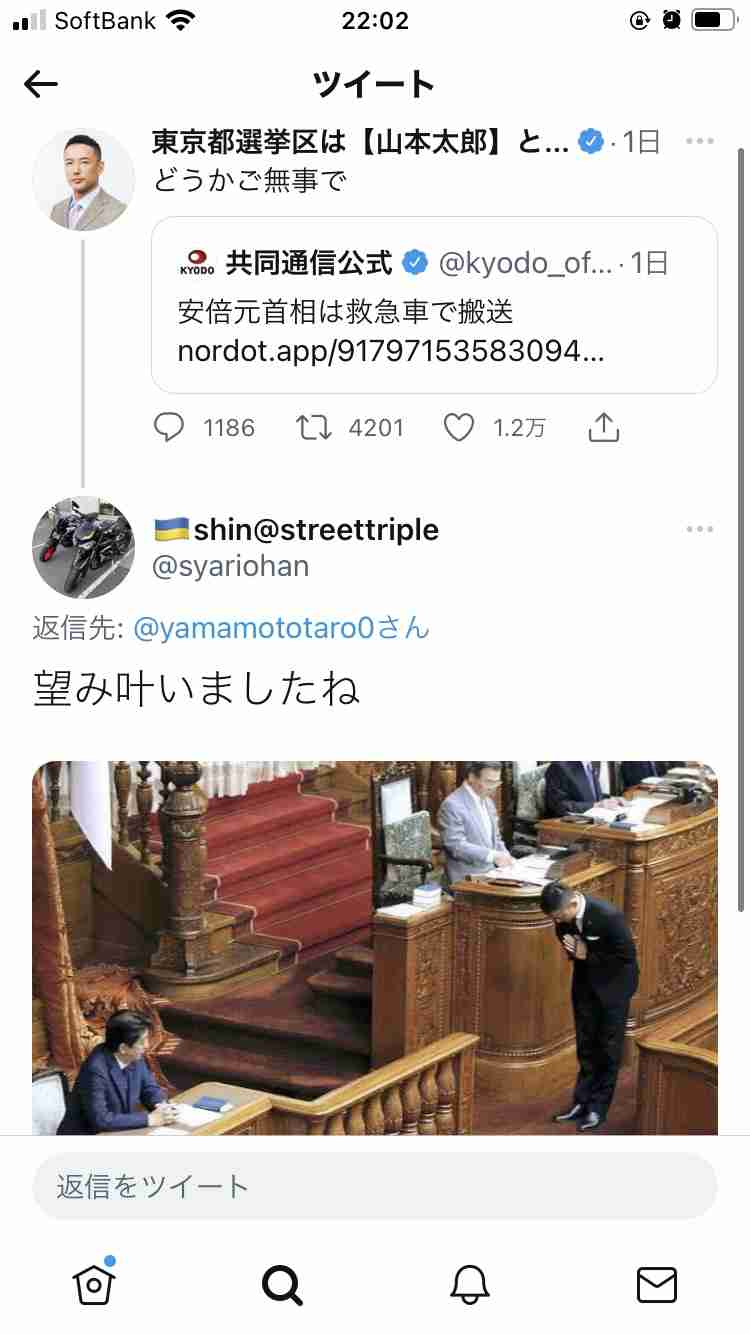
Task: Tap shin@streettriple motorcycle avatar
Action: point(83,547)
